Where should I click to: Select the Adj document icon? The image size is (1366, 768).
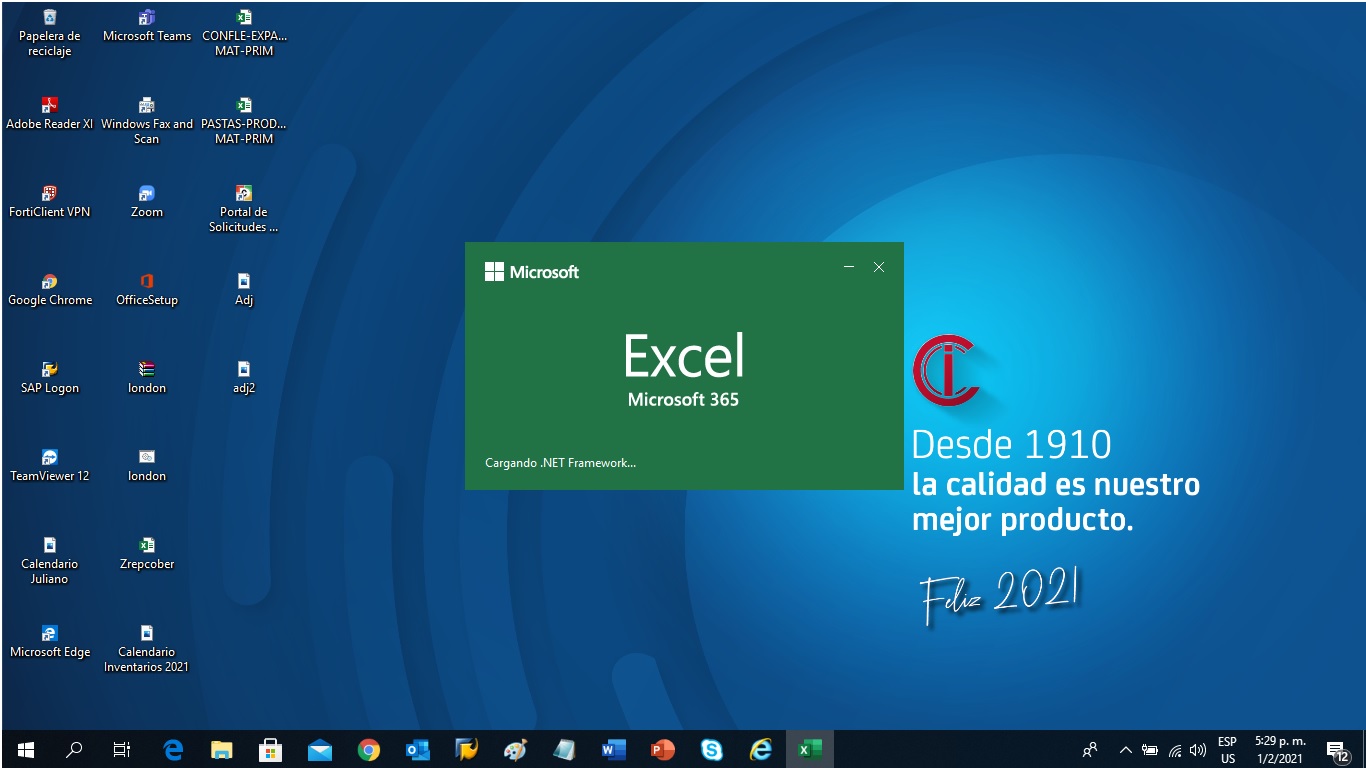pyautogui.click(x=244, y=290)
